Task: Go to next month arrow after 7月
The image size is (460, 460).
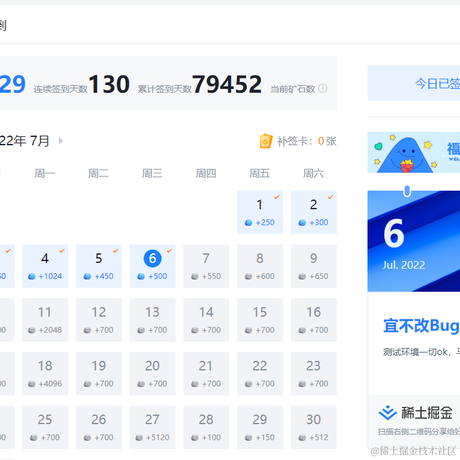Action: [61, 141]
